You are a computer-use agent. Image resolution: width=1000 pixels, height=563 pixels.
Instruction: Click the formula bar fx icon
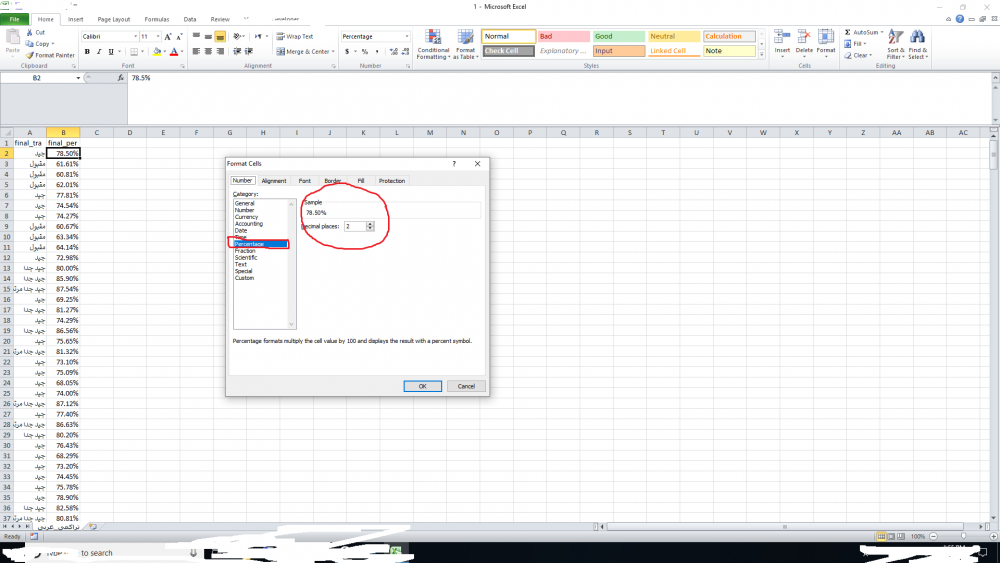pos(121,78)
